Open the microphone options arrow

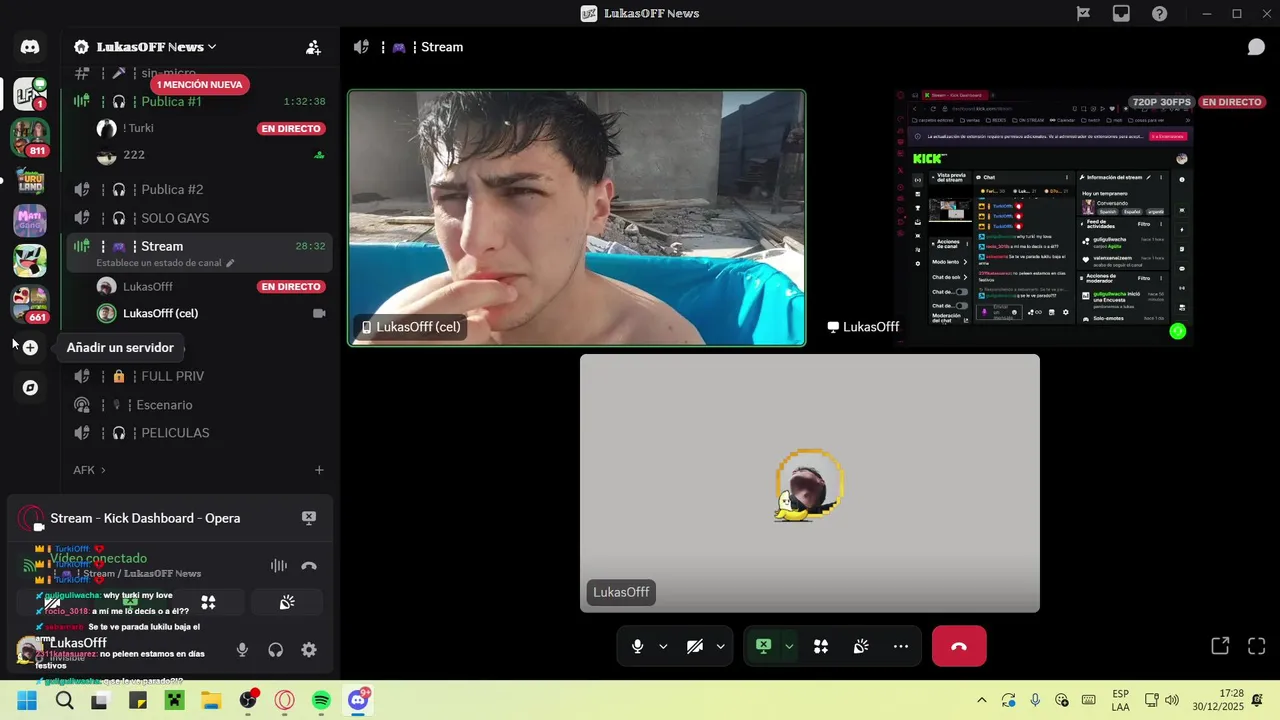coord(663,646)
